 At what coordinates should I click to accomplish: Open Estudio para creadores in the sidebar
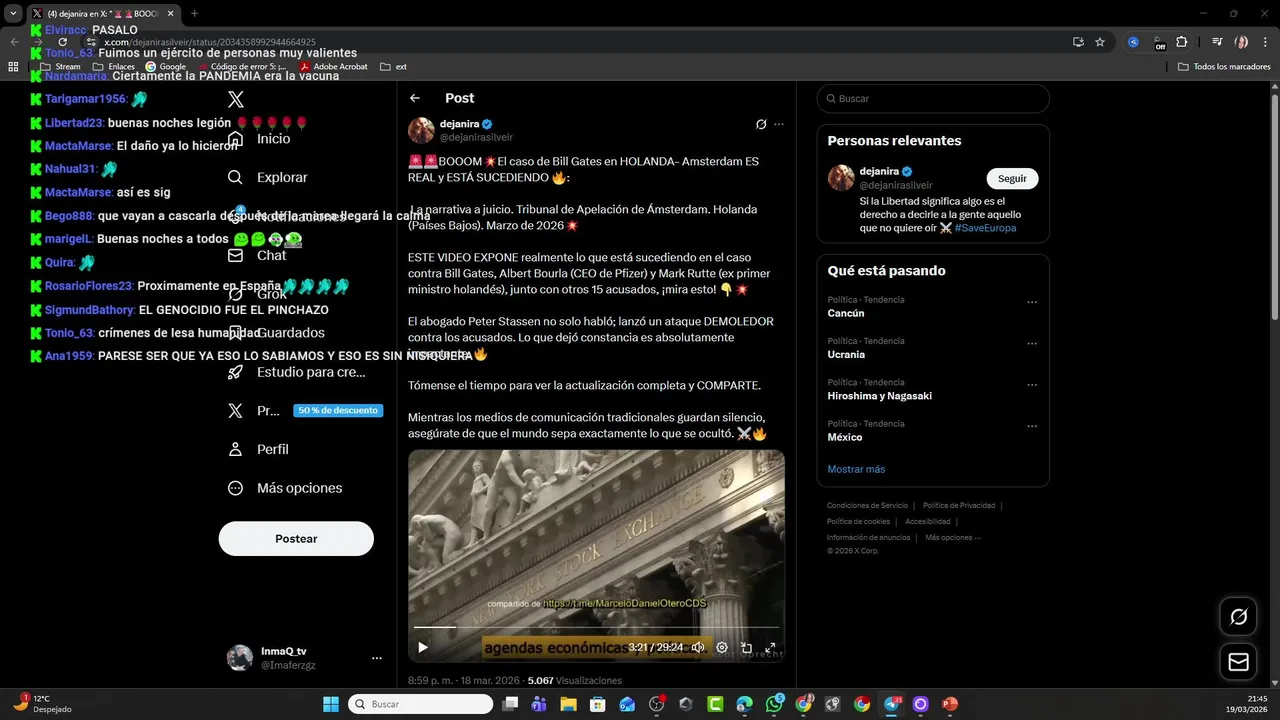(296, 371)
